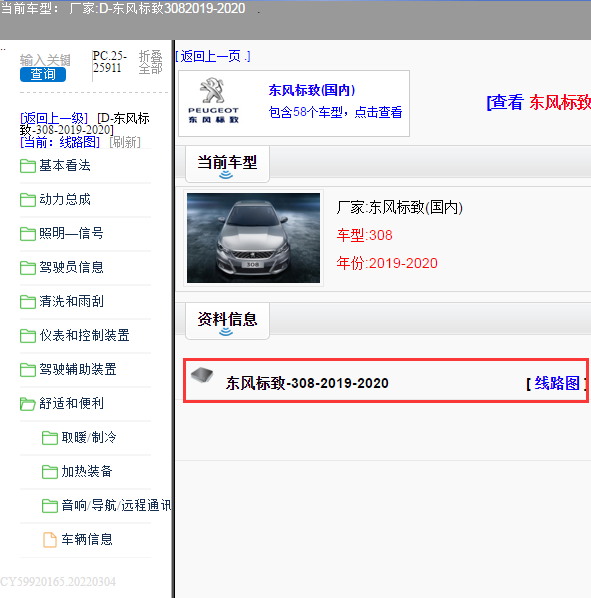
Task: Open the 驾驶员信息 category
Action: pos(71,267)
